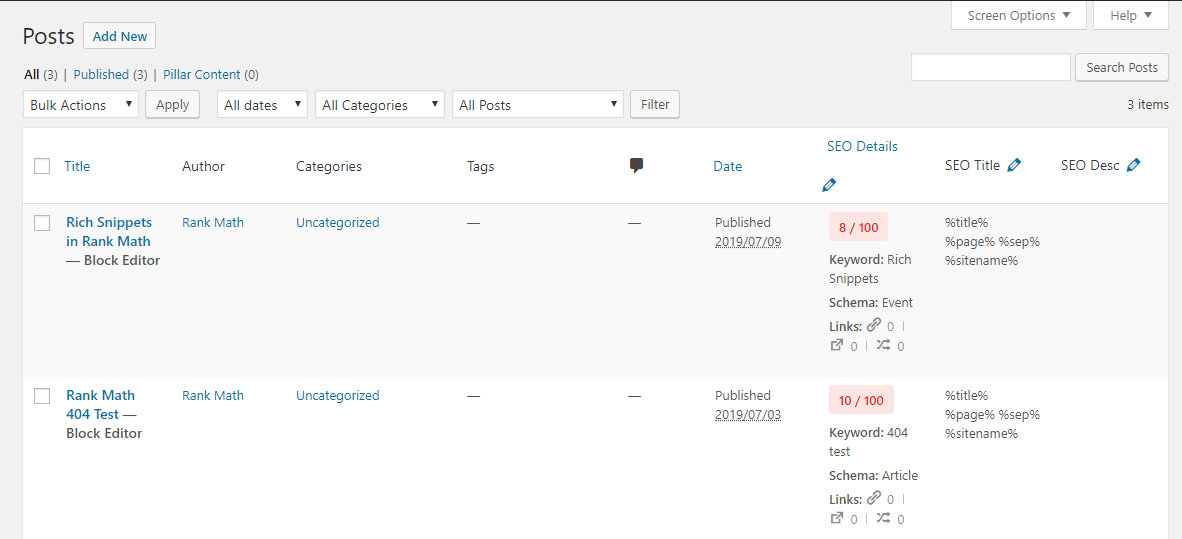Click the edit pencil beside SEO Desc
The width and height of the screenshot is (1182, 539).
click(x=1133, y=166)
